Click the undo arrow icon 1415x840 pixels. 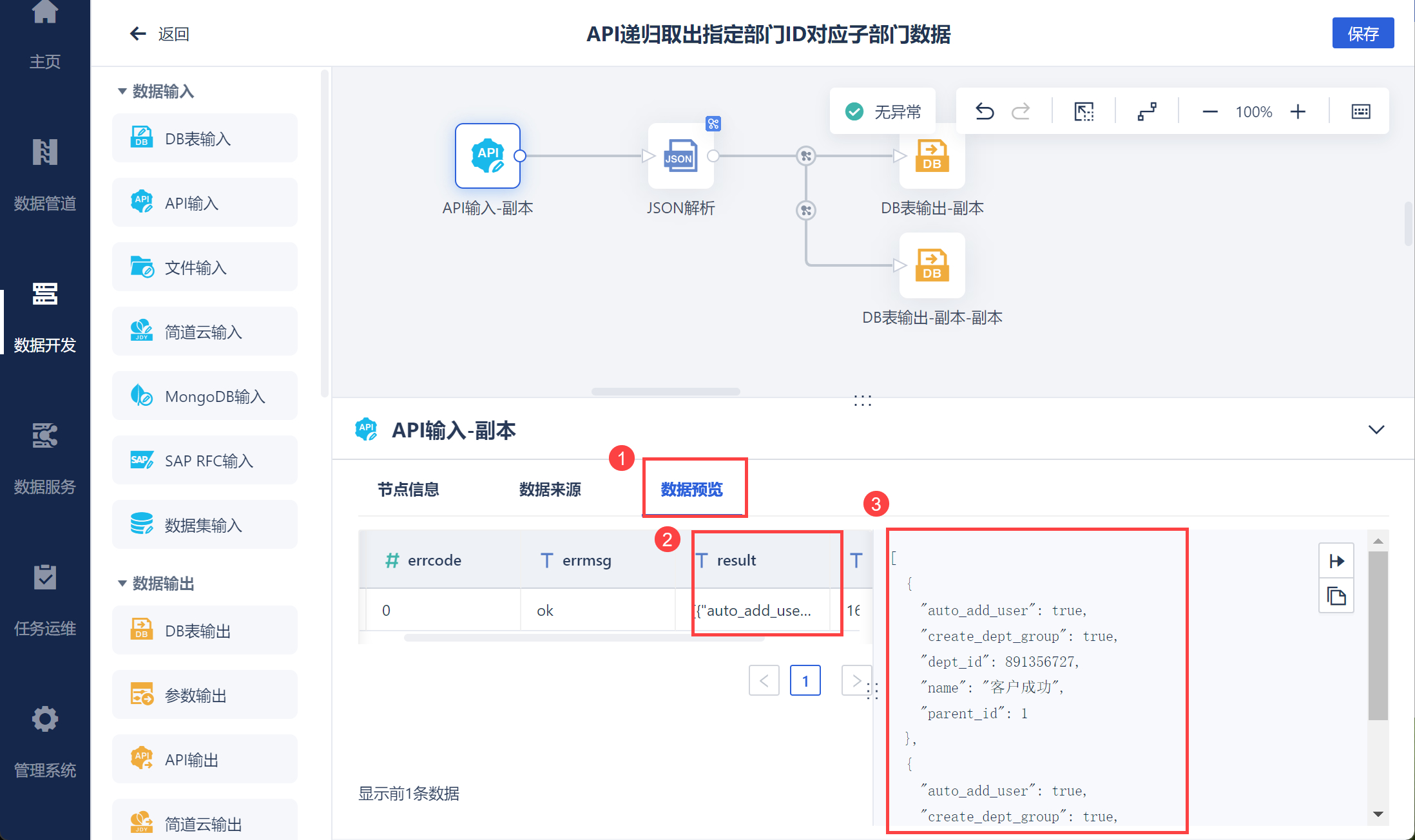pos(984,111)
